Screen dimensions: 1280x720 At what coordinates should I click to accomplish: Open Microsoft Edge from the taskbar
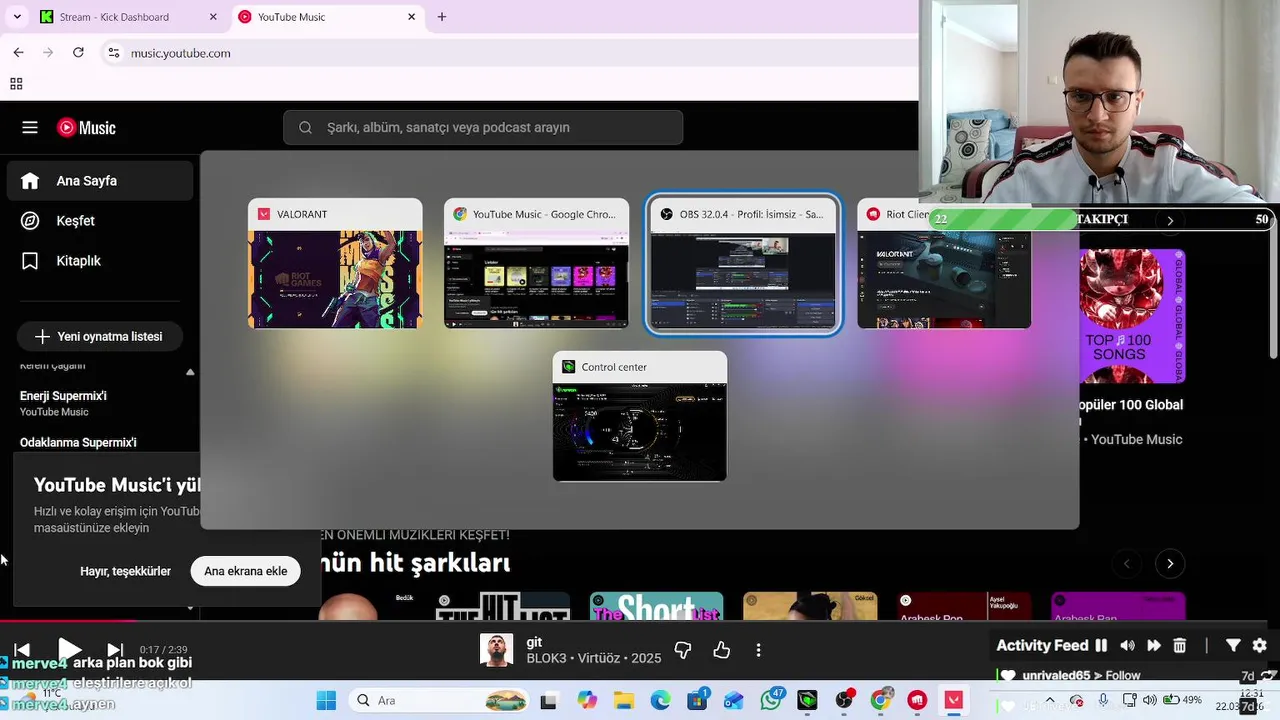(x=661, y=701)
